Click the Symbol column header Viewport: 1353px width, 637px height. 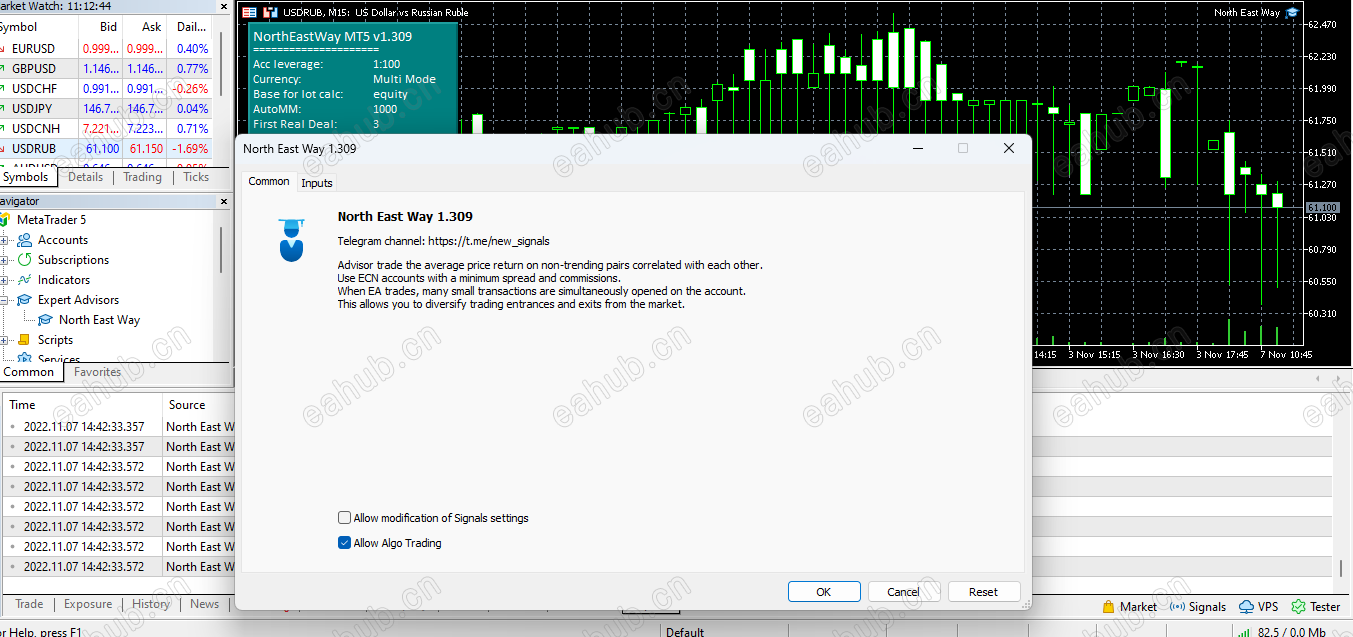click(38, 27)
